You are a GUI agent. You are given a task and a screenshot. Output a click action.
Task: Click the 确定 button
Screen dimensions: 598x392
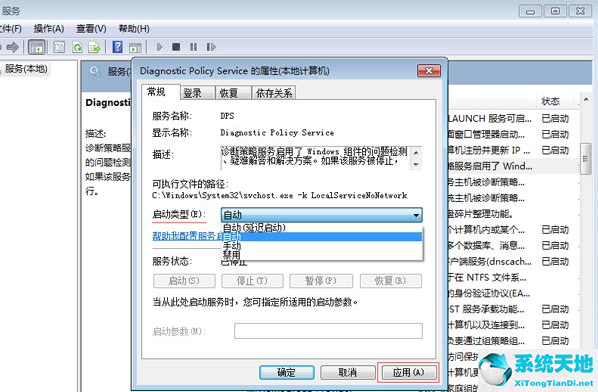point(287,372)
